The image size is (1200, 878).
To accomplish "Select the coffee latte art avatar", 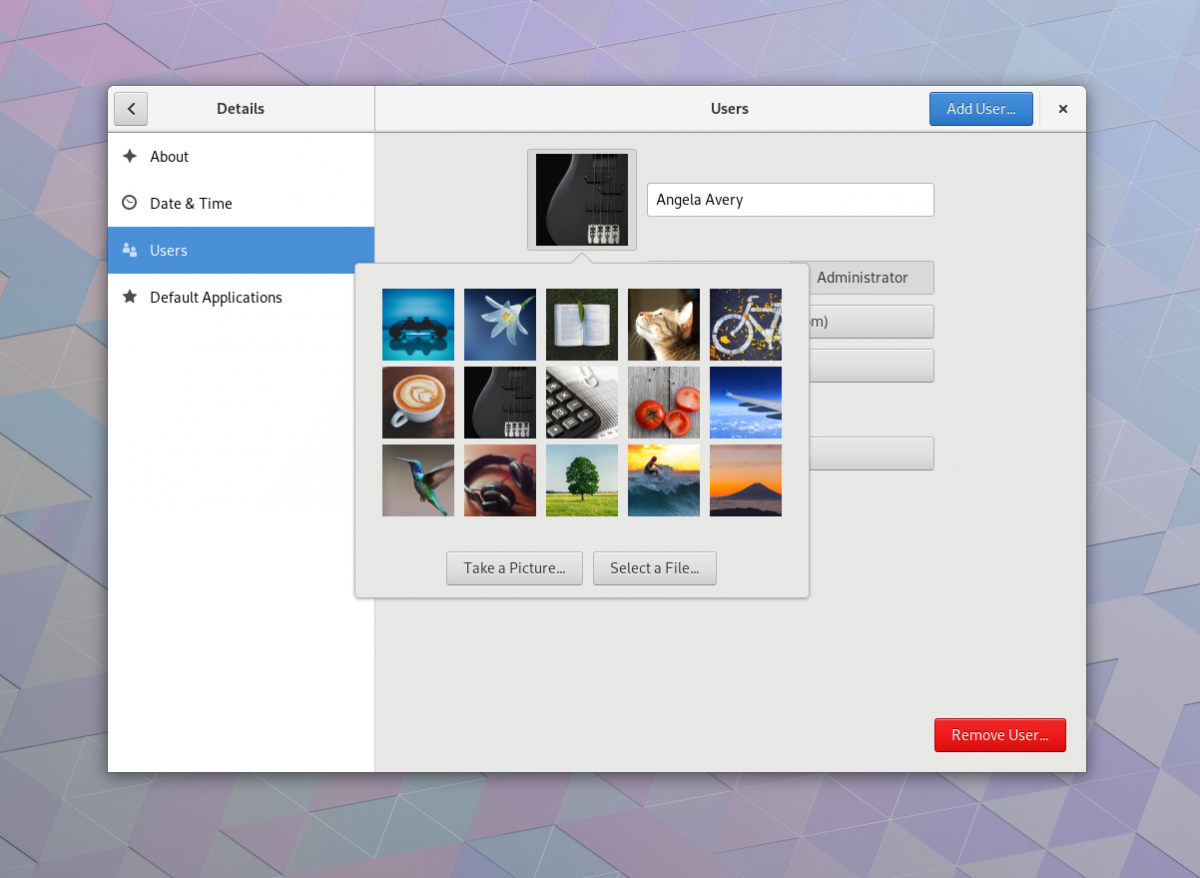I will tap(417, 402).
